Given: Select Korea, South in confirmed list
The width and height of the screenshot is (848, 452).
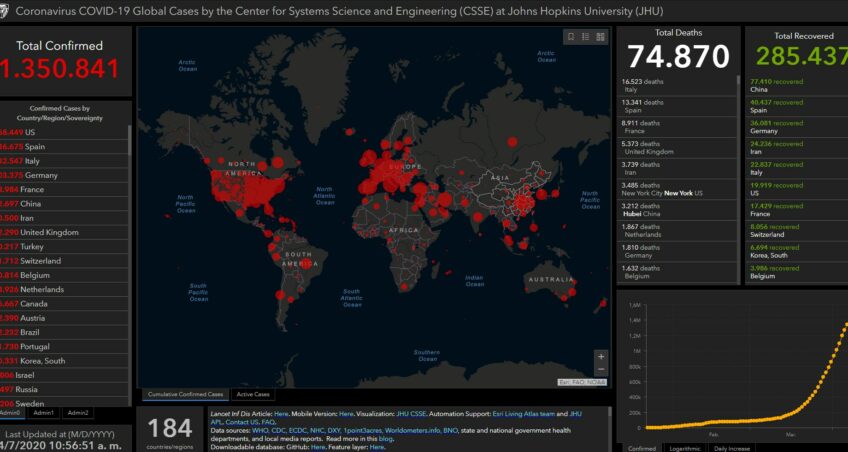Looking at the screenshot, I should [x=64, y=361].
